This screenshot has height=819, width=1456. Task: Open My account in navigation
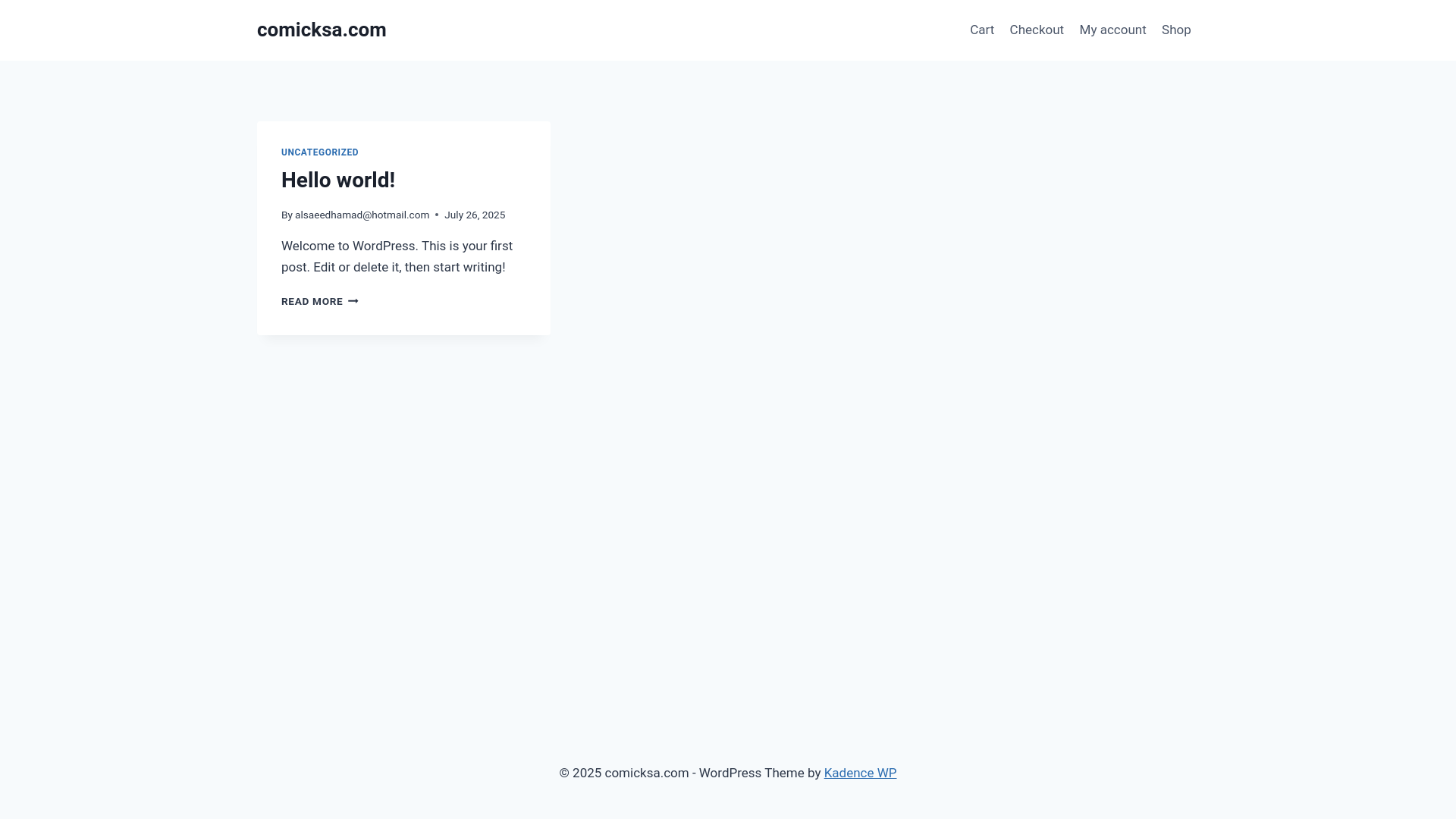pos(1112,30)
